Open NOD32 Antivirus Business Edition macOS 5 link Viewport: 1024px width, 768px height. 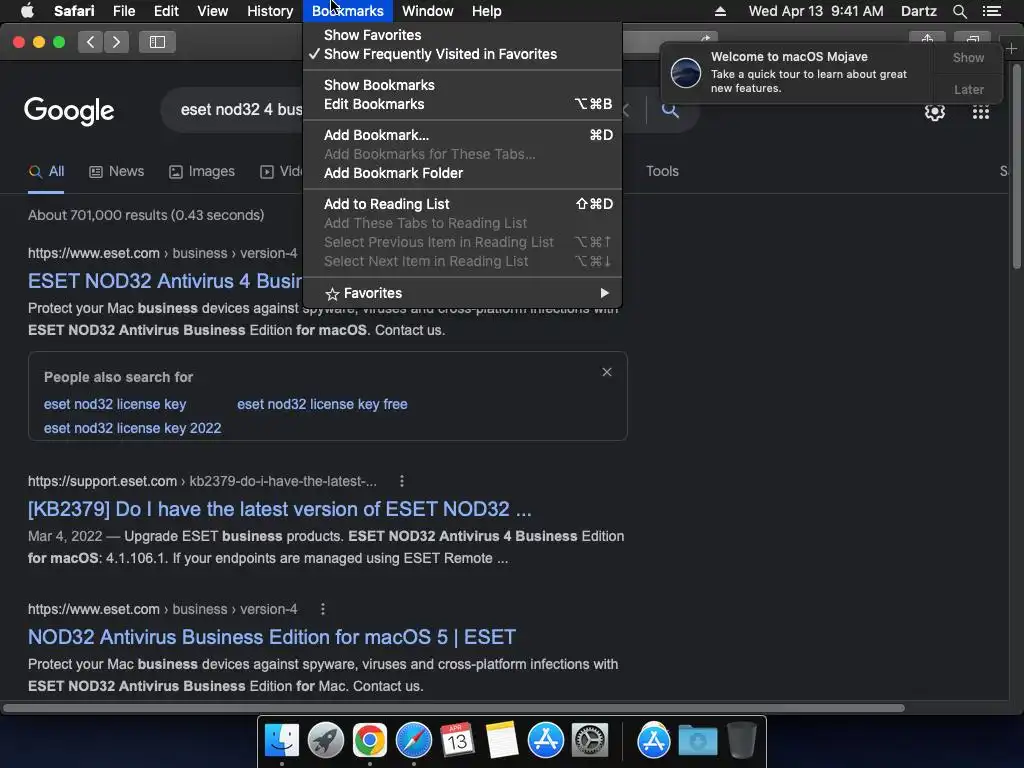pyautogui.click(x=272, y=637)
